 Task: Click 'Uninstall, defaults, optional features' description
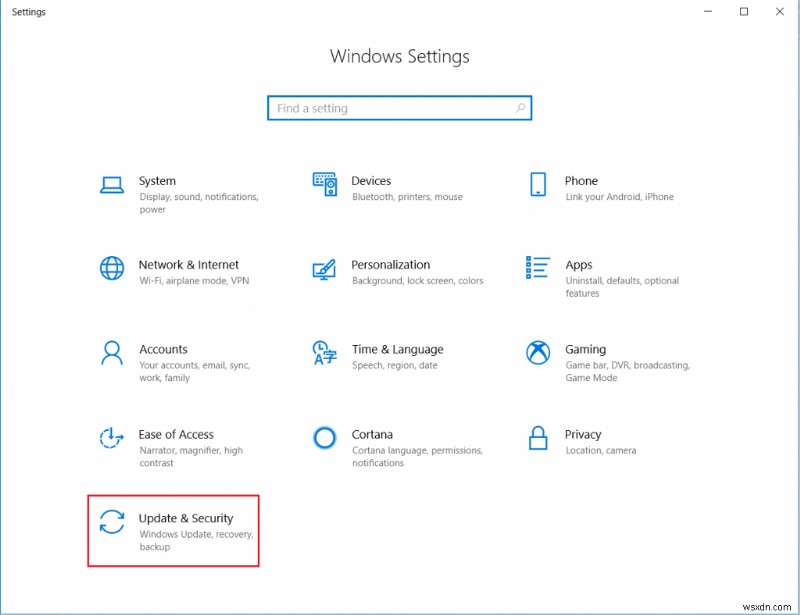pos(622,287)
